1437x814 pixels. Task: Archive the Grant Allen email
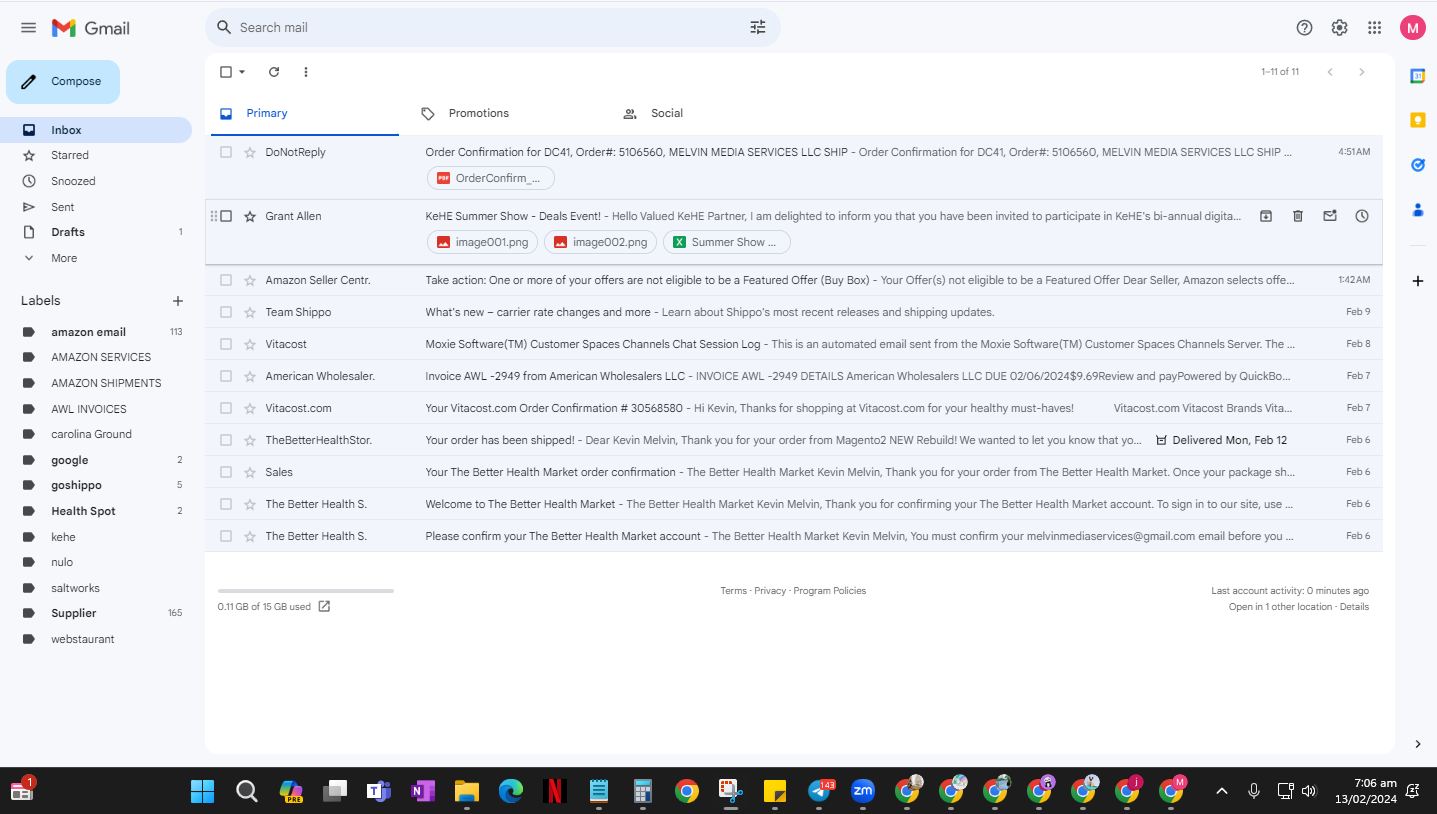pyautogui.click(x=1266, y=216)
